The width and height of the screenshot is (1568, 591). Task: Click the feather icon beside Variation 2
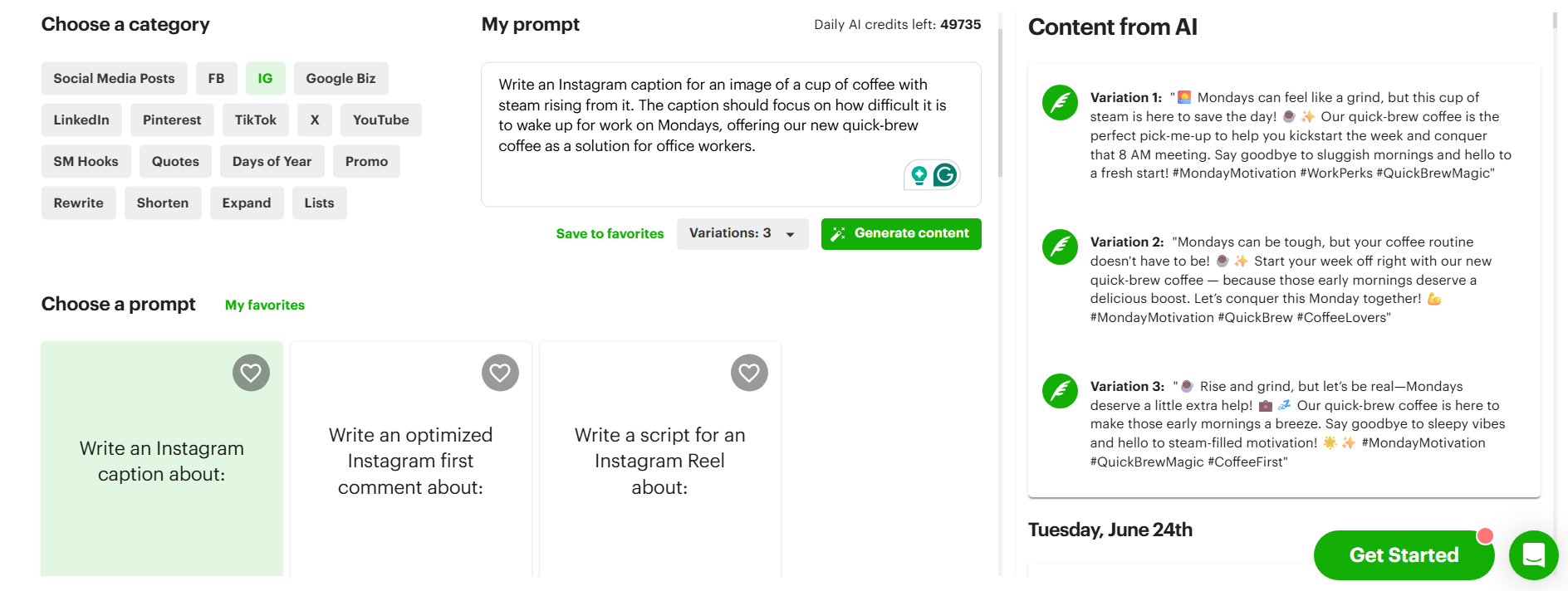coord(1060,247)
